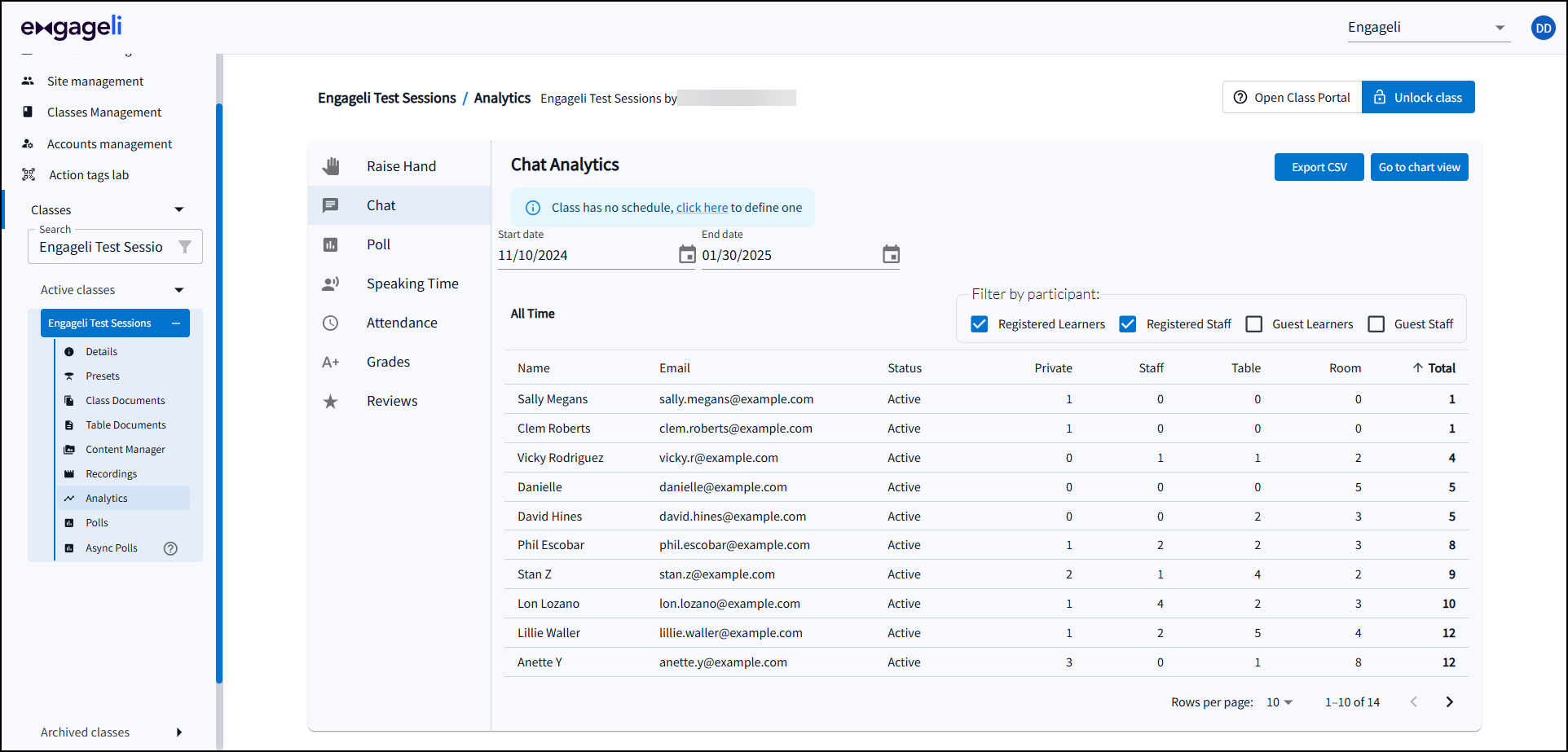Collapse Engageli Test Sessions with minus

pyautogui.click(x=176, y=323)
